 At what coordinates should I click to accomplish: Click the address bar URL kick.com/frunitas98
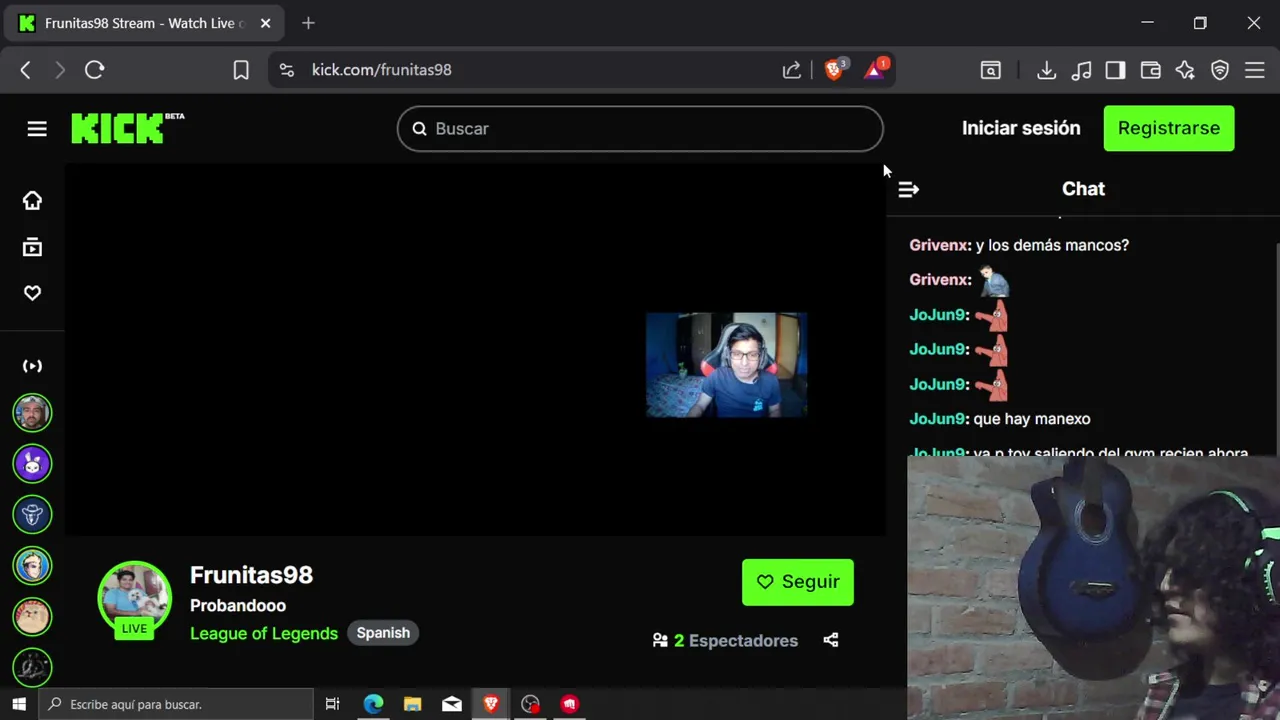(381, 70)
